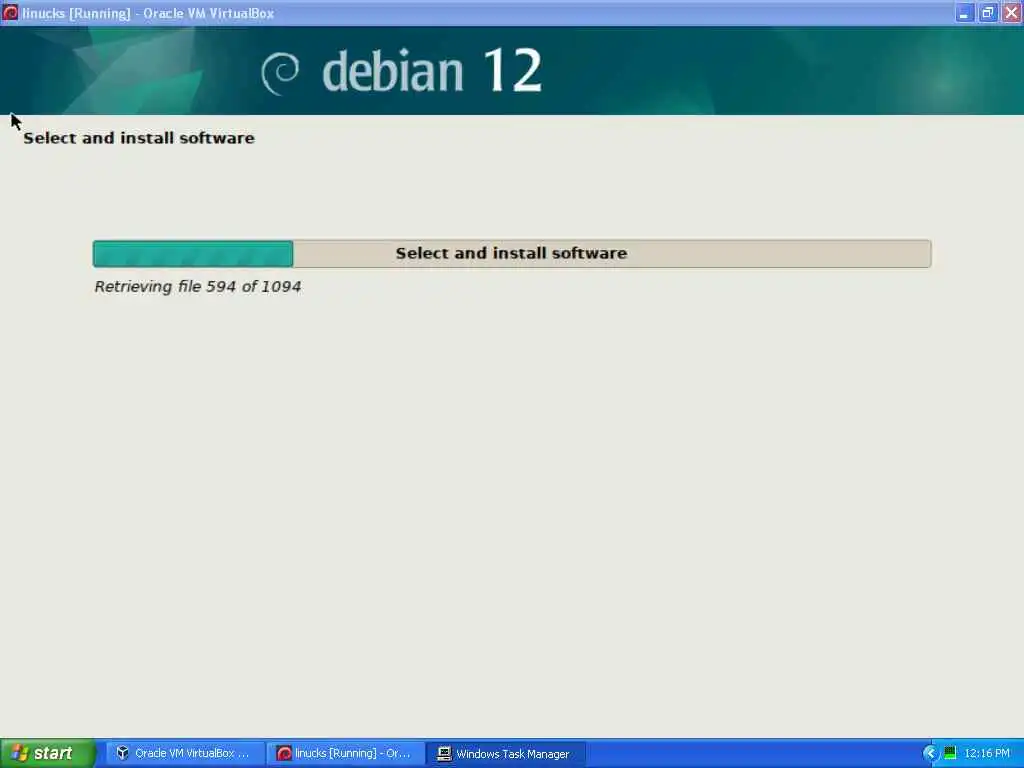Click the 'debian 12' banner text
1024x768 pixels.
coord(432,71)
